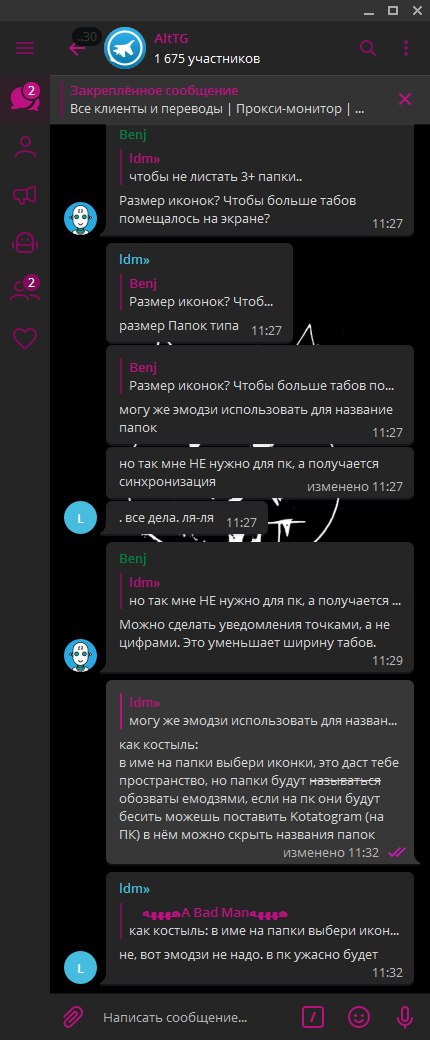
Task: Select the all chats folder tab
Action: point(25,98)
